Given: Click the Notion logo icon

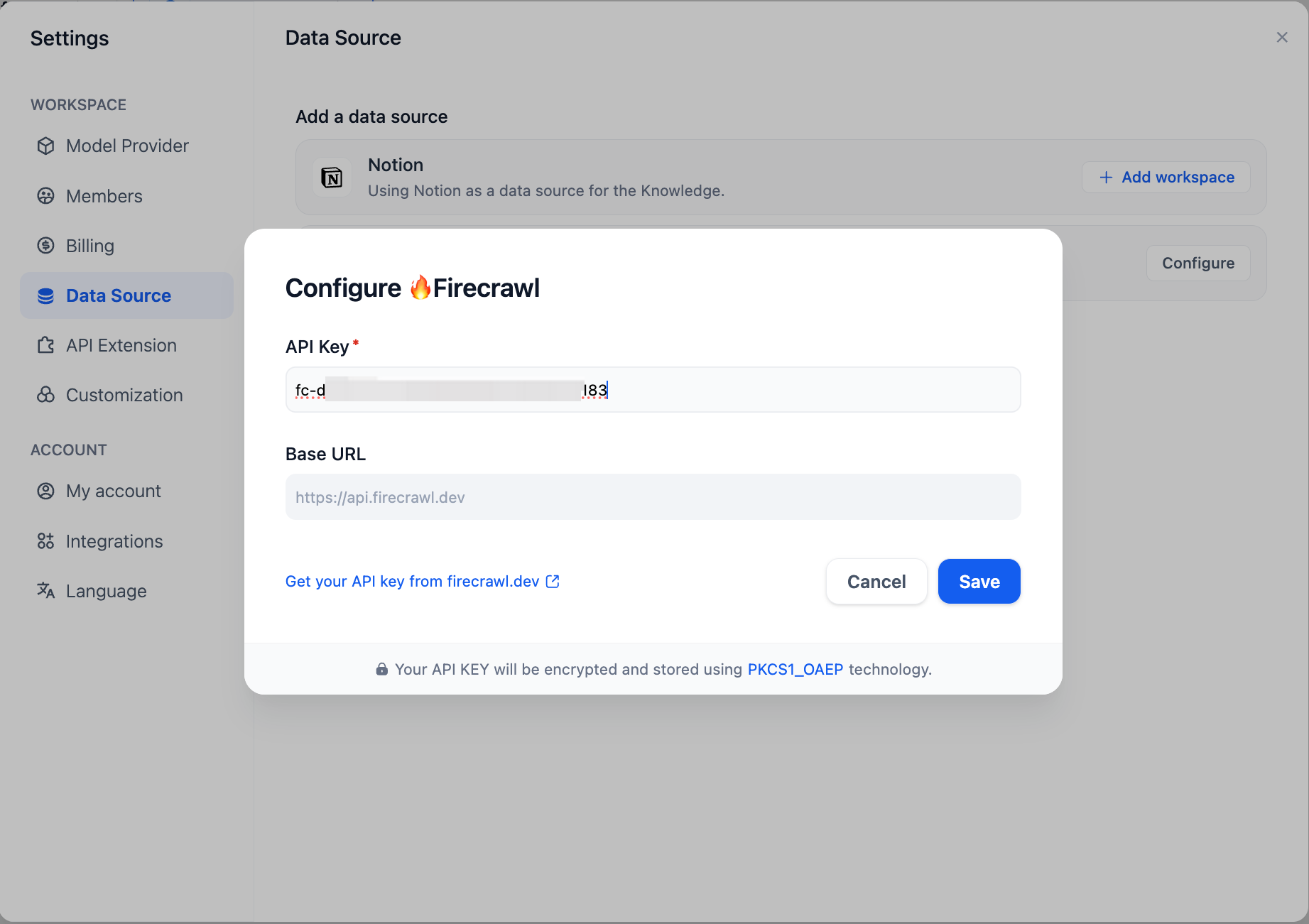Looking at the screenshot, I should pyautogui.click(x=332, y=177).
